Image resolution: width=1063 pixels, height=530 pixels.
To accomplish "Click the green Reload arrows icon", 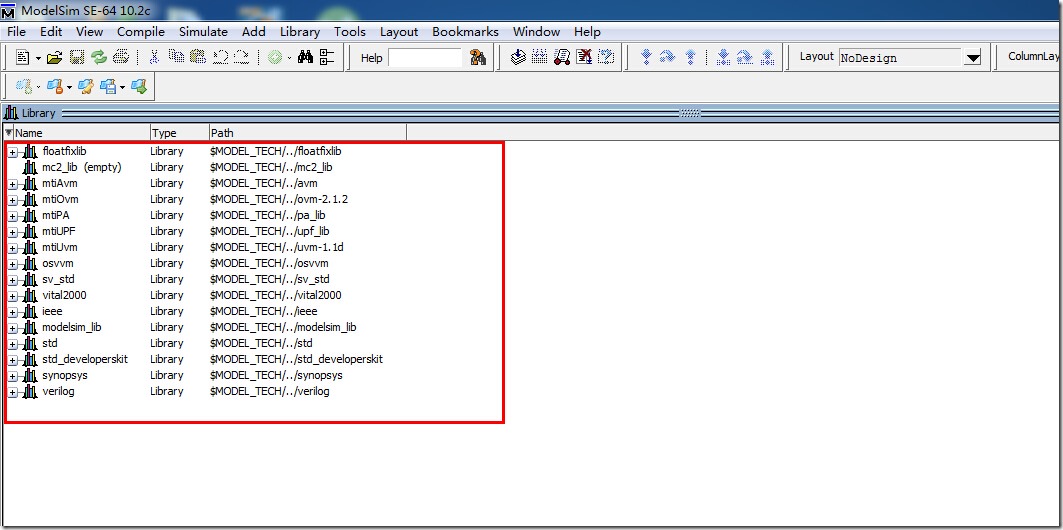I will (x=98, y=58).
